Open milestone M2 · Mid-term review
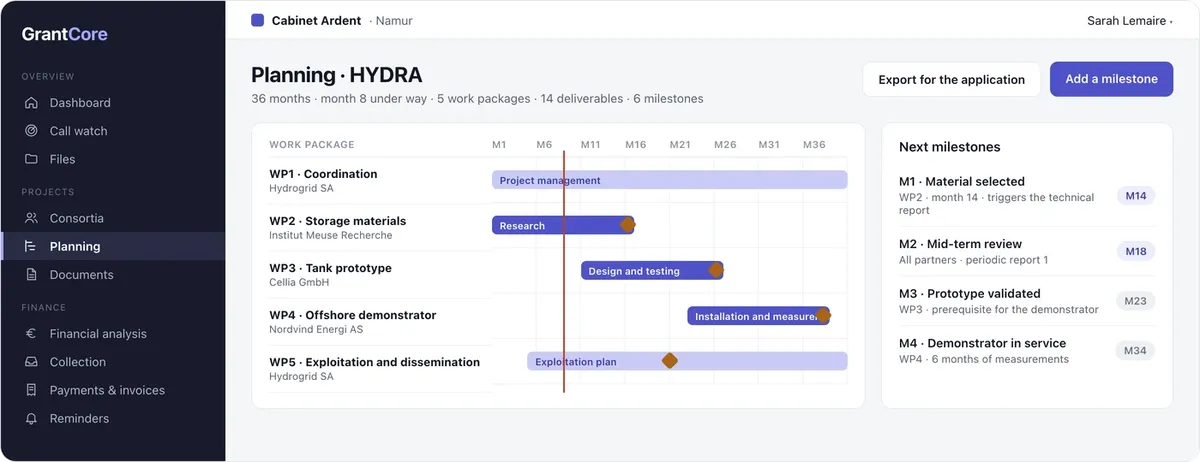Screen dimensions: 1200x462 (1027, 251)
